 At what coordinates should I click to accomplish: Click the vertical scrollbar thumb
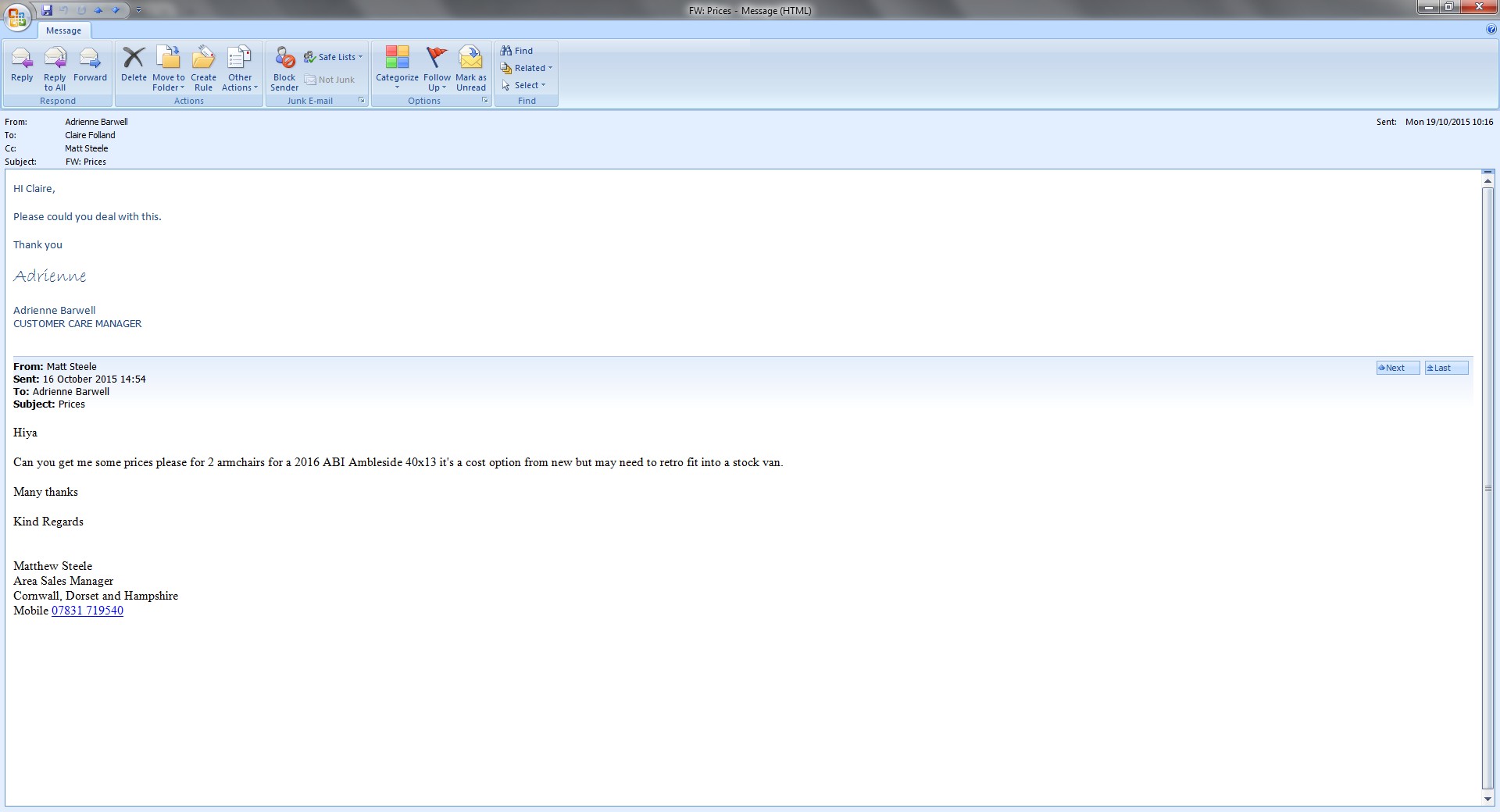coord(1487,489)
